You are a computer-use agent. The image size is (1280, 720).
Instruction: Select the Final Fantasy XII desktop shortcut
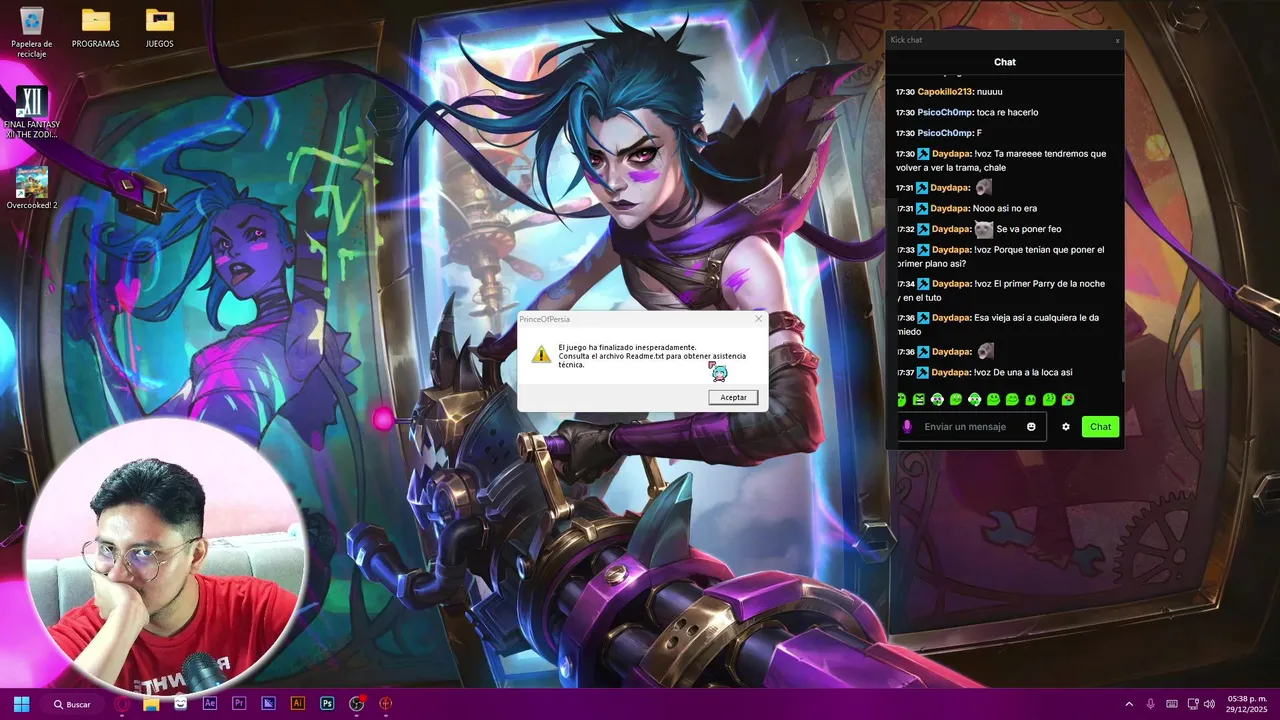(32, 112)
